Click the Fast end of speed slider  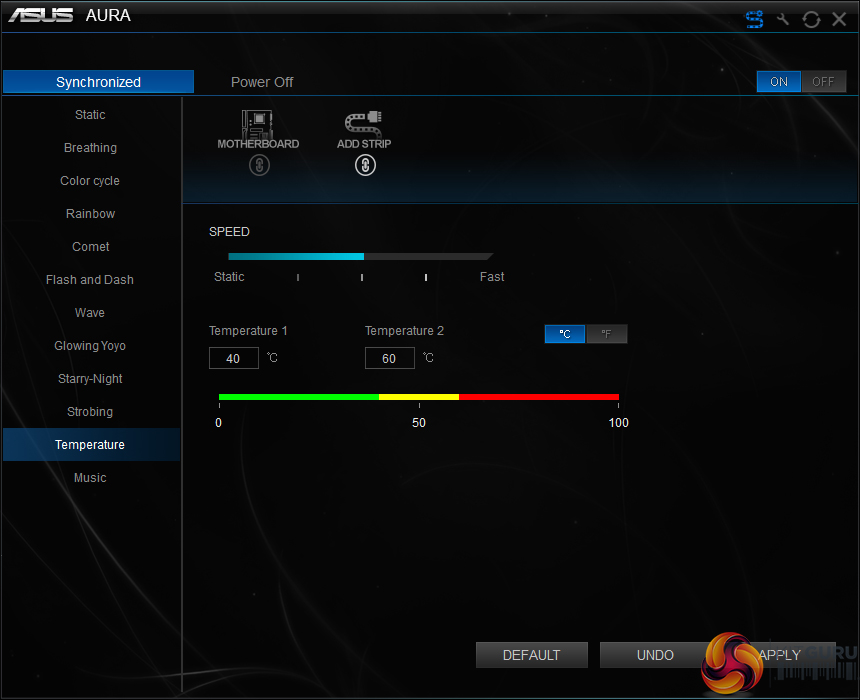click(492, 276)
